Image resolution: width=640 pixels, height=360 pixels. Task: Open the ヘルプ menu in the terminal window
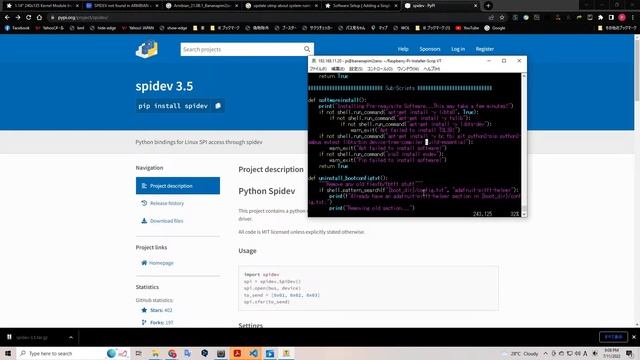[431, 69]
